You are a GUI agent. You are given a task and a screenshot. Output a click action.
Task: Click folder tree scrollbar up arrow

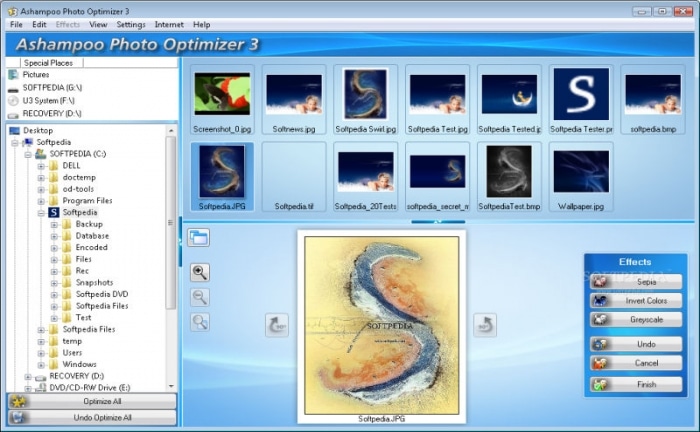point(171,130)
